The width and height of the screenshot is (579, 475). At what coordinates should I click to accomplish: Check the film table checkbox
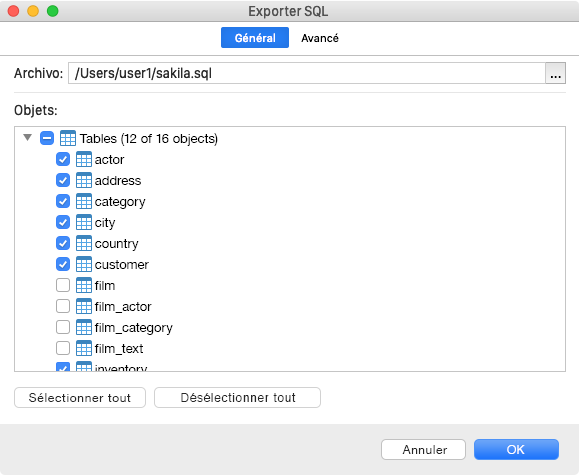[63, 286]
